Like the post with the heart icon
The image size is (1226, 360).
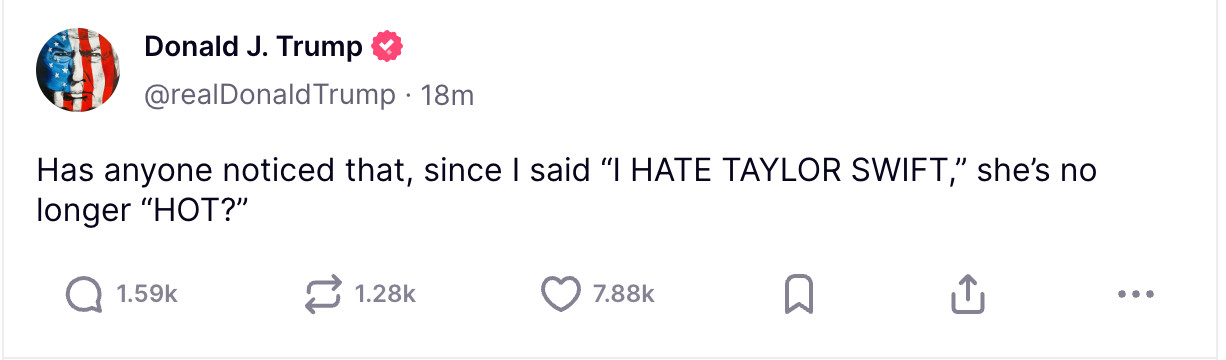(x=561, y=294)
